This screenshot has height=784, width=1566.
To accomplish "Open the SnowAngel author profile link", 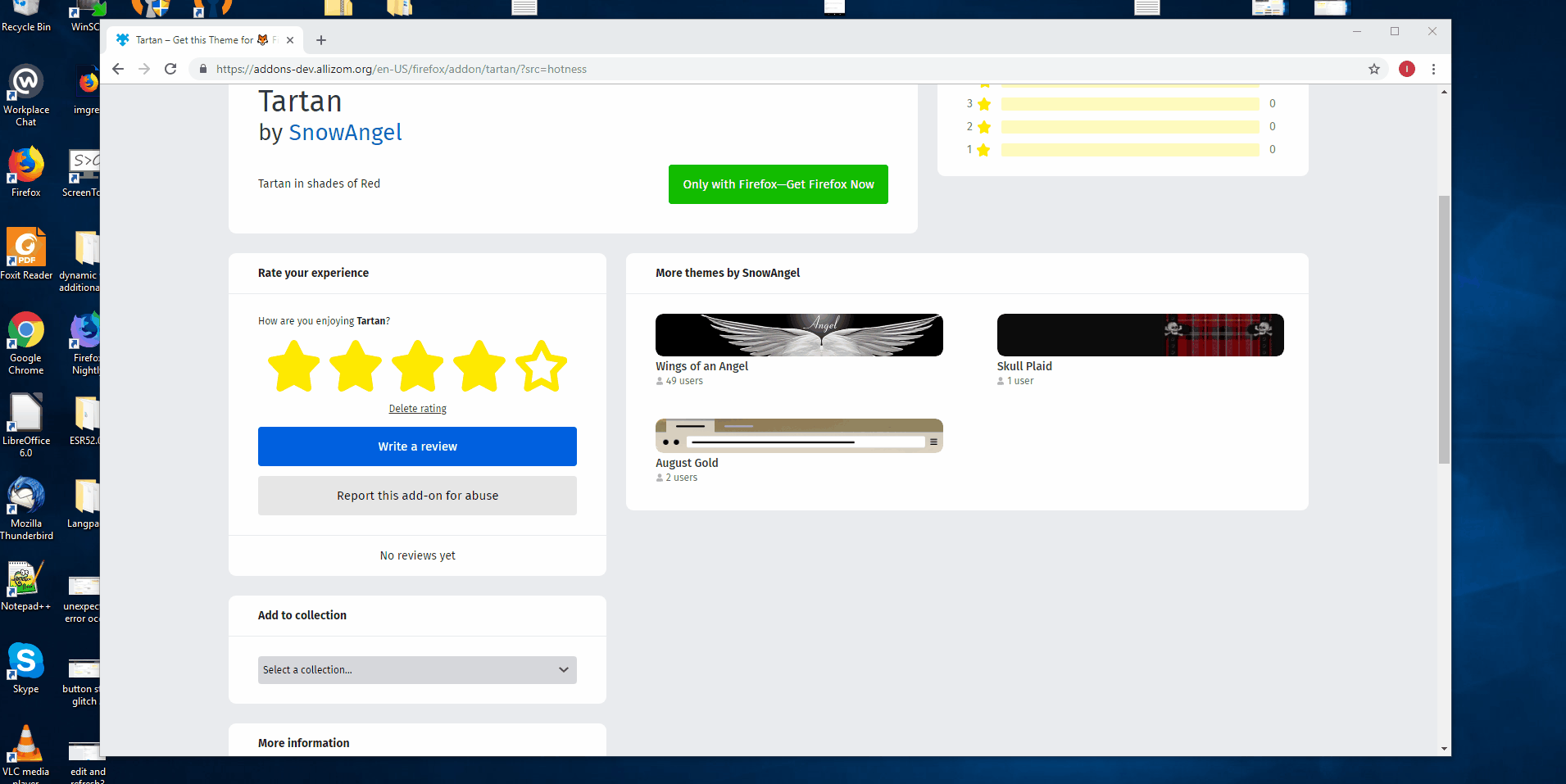I will coord(345,133).
